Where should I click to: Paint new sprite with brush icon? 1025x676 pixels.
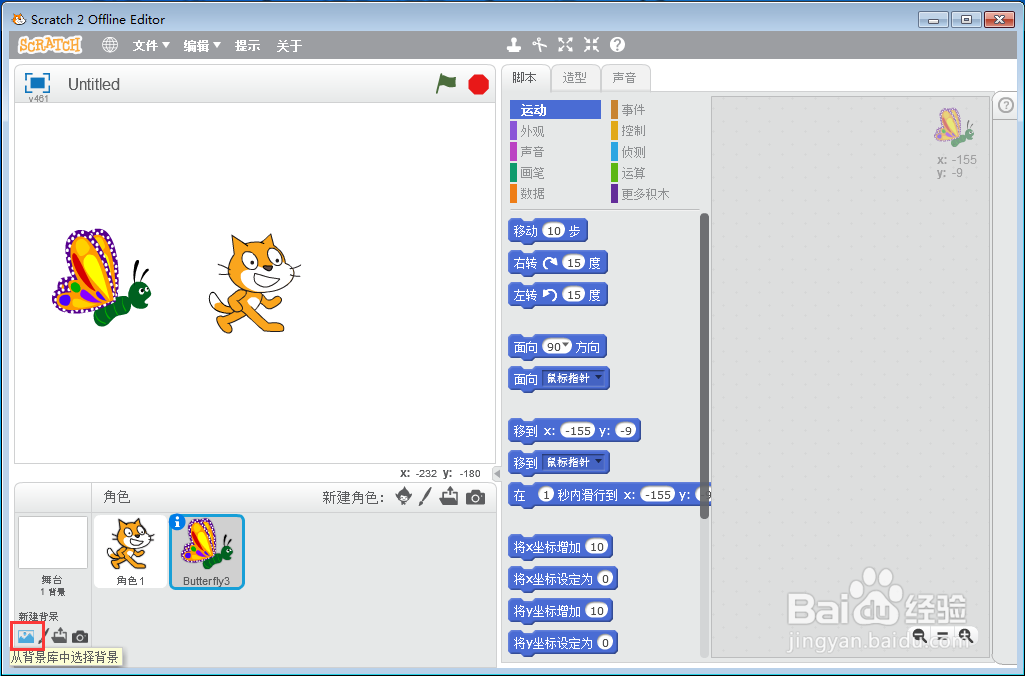[425, 497]
